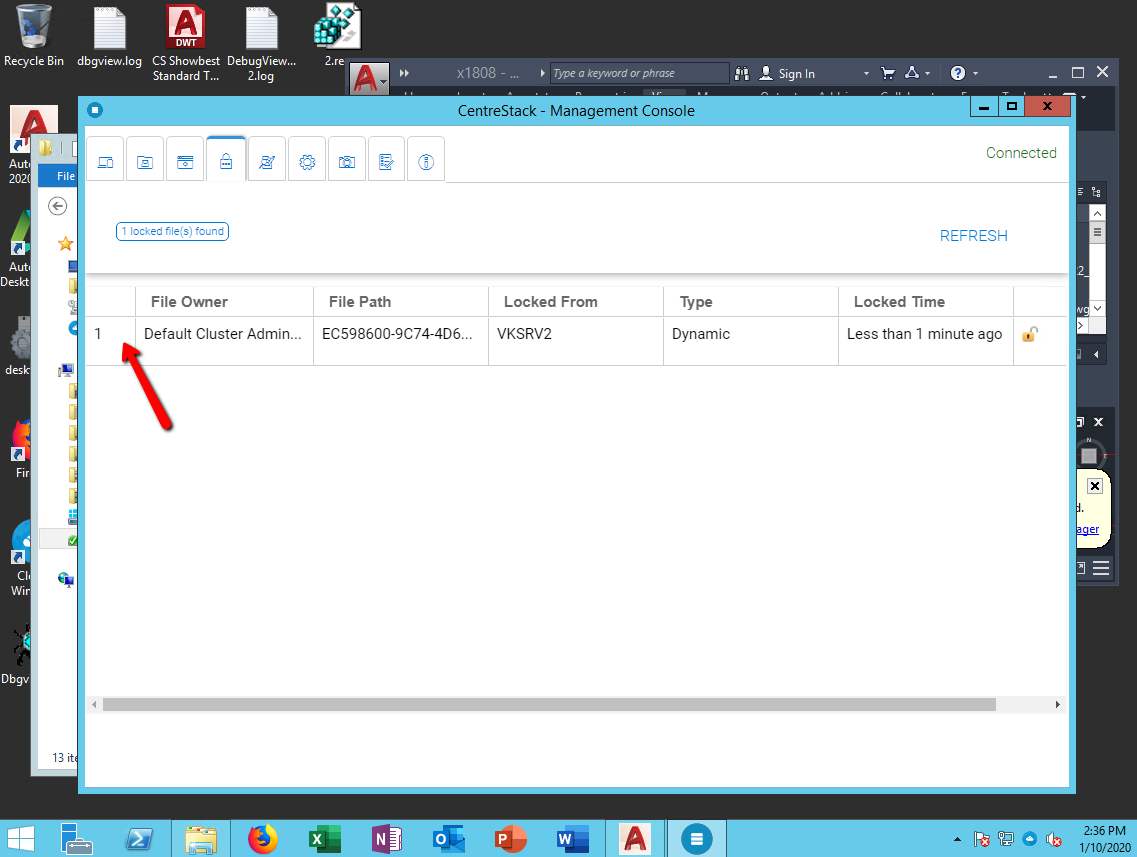Click the Connected status label
This screenshot has width=1137, height=857.
coord(1021,153)
